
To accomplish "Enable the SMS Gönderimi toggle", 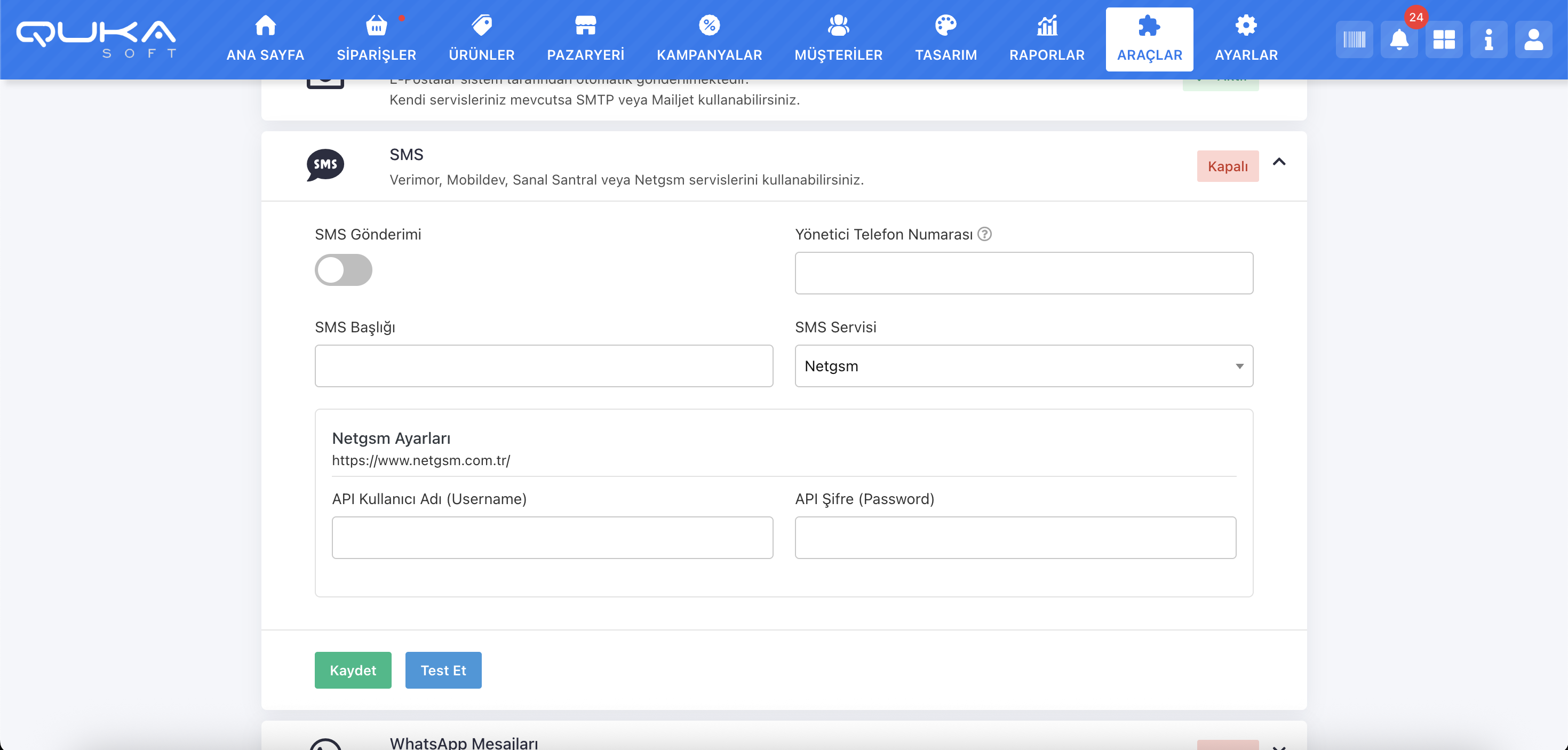I will [x=343, y=270].
